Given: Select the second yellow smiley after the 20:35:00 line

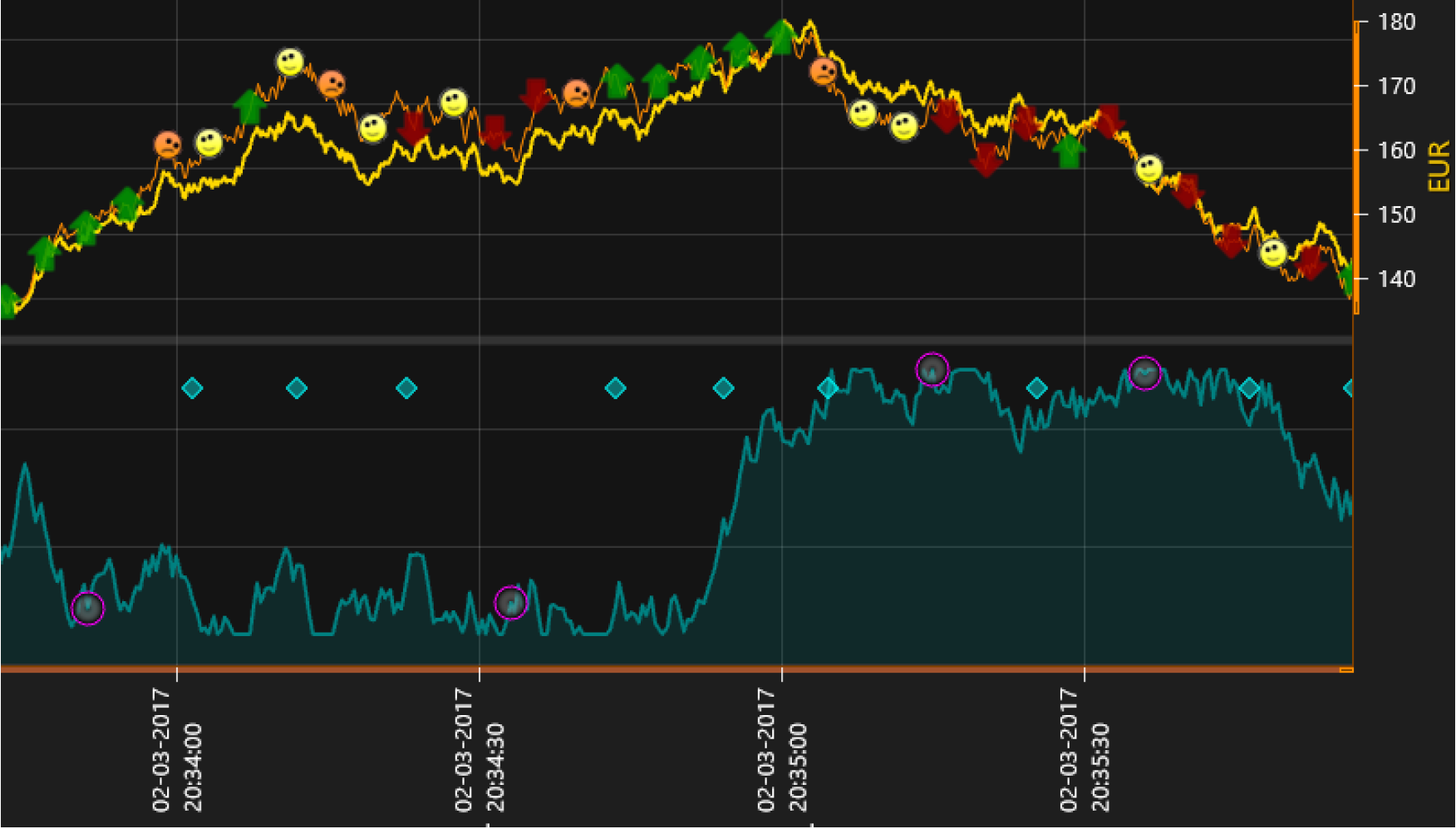Looking at the screenshot, I should pos(904,126).
